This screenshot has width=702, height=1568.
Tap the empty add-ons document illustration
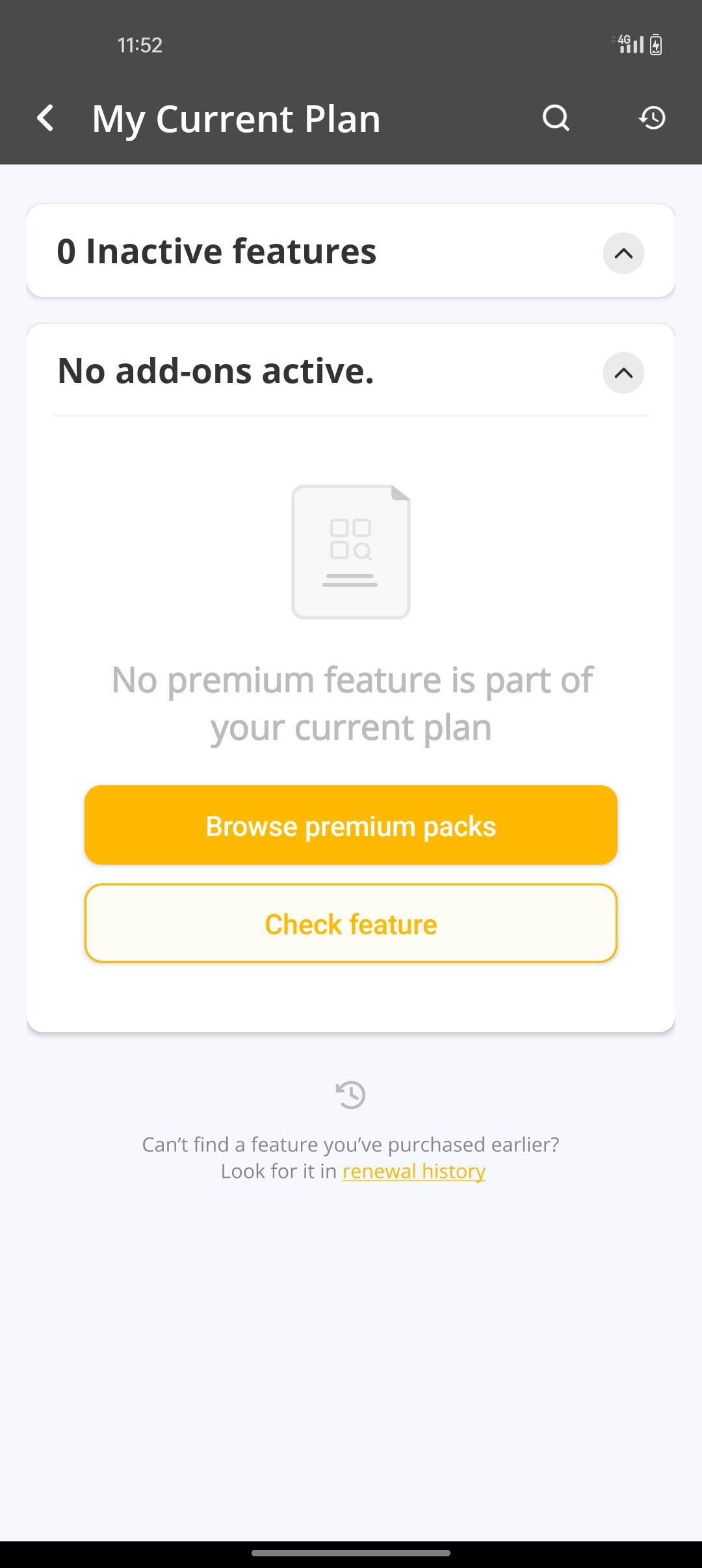[351, 552]
